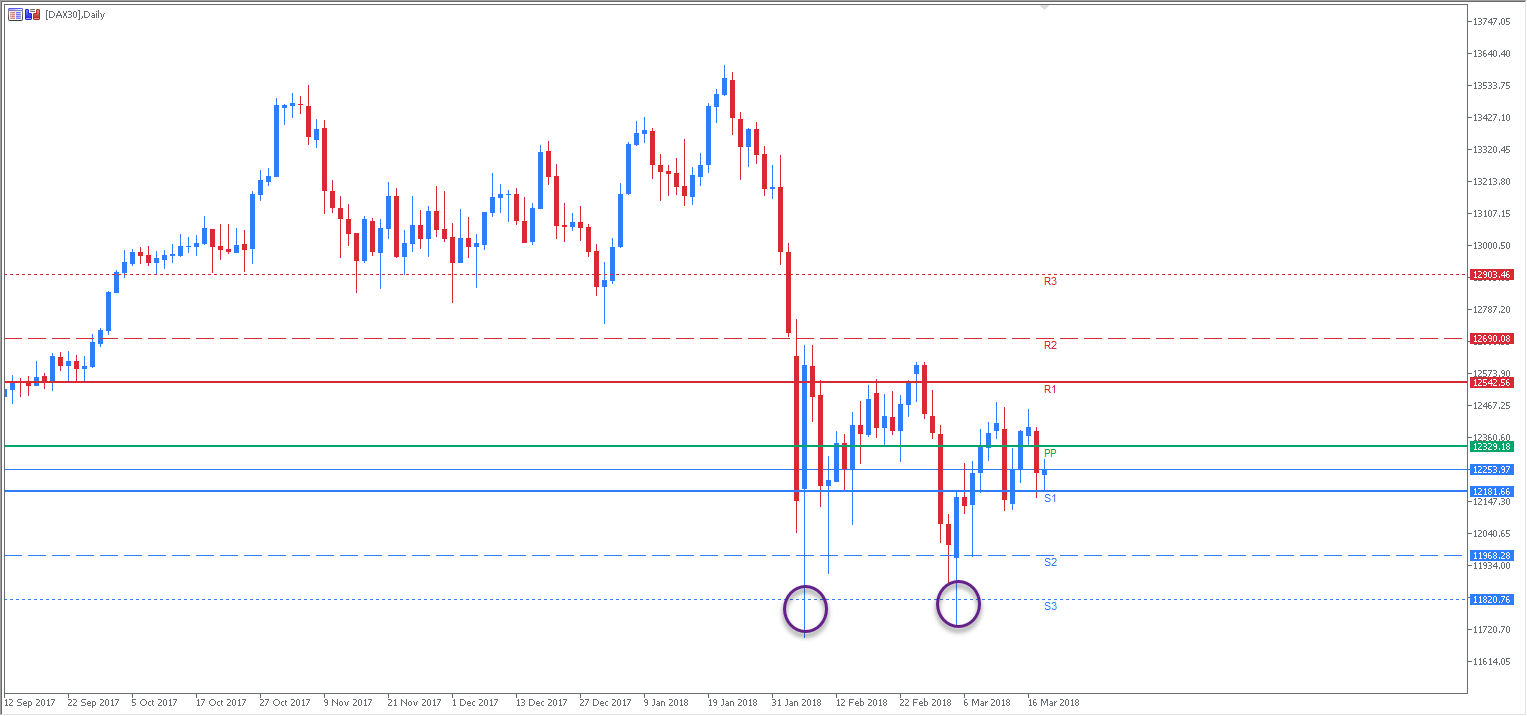Click the 27 Oct 2017 date label
1527x716 pixels.
[x=285, y=703]
